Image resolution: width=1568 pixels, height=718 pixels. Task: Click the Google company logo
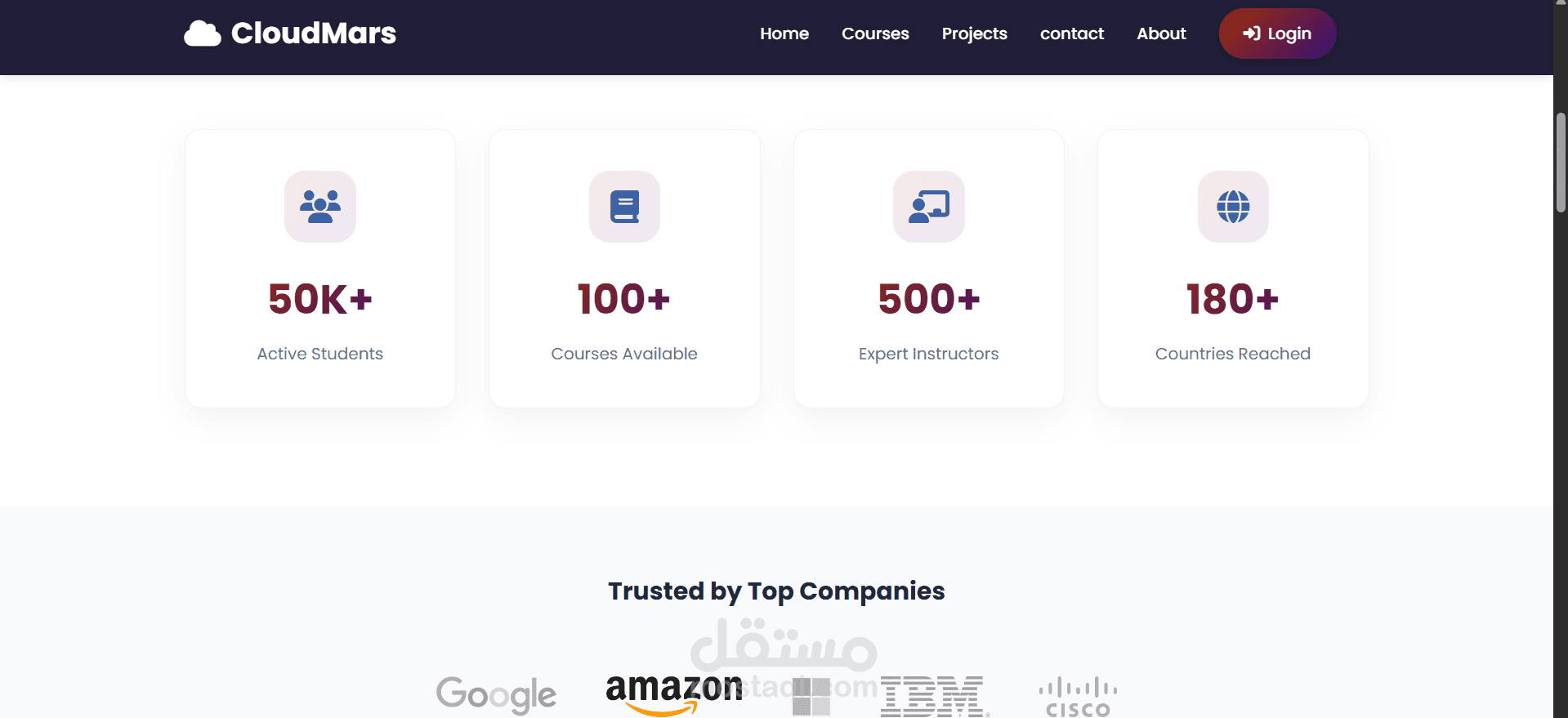pos(496,695)
